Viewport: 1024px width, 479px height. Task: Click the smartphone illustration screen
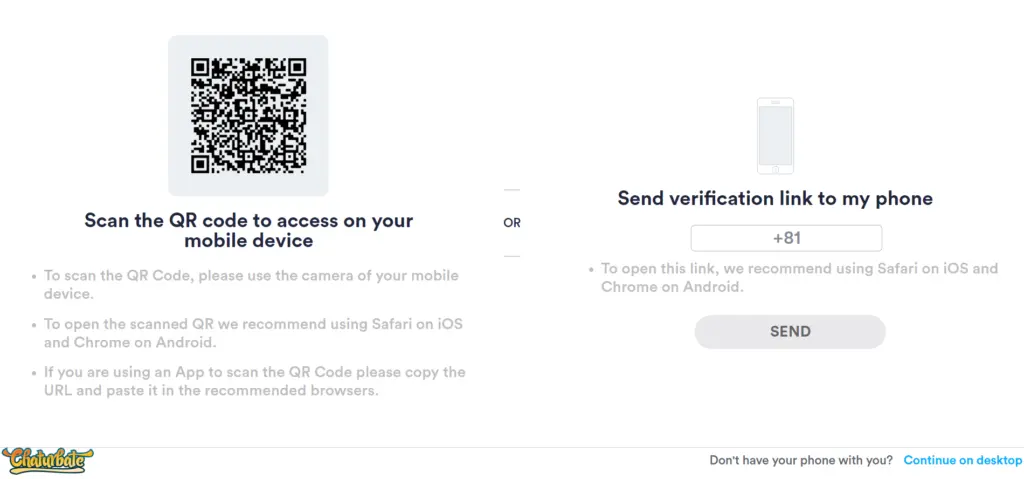(775, 135)
